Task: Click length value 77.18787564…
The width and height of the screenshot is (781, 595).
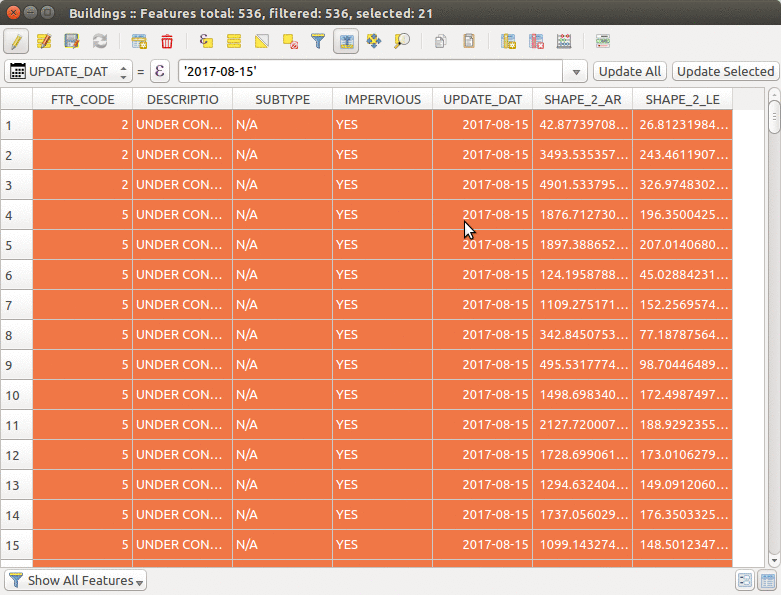Action: pos(682,335)
